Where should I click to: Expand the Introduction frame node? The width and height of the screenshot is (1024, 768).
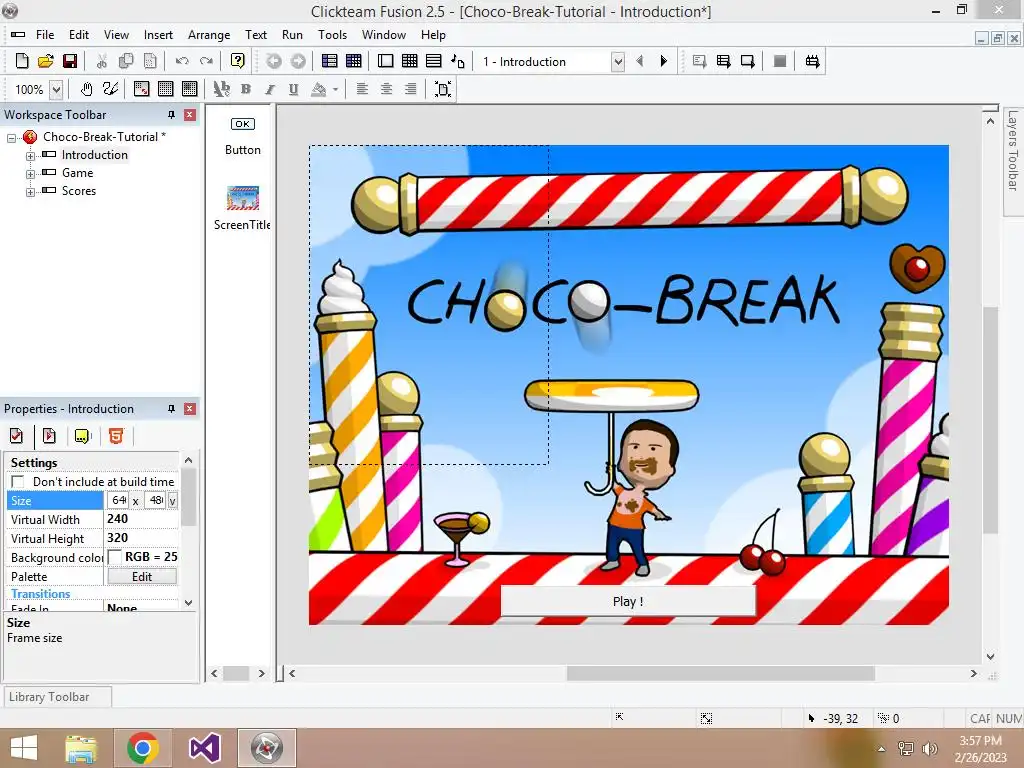click(30, 156)
